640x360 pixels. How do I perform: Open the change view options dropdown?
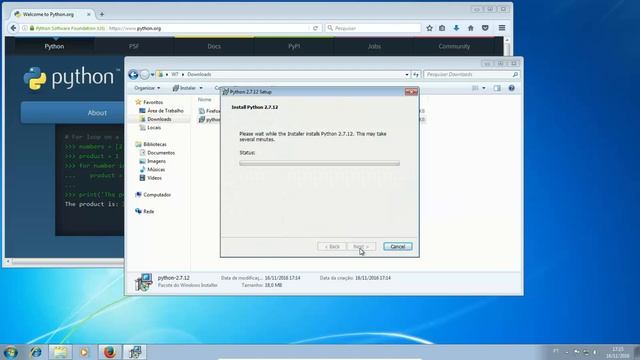(x=484, y=88)
